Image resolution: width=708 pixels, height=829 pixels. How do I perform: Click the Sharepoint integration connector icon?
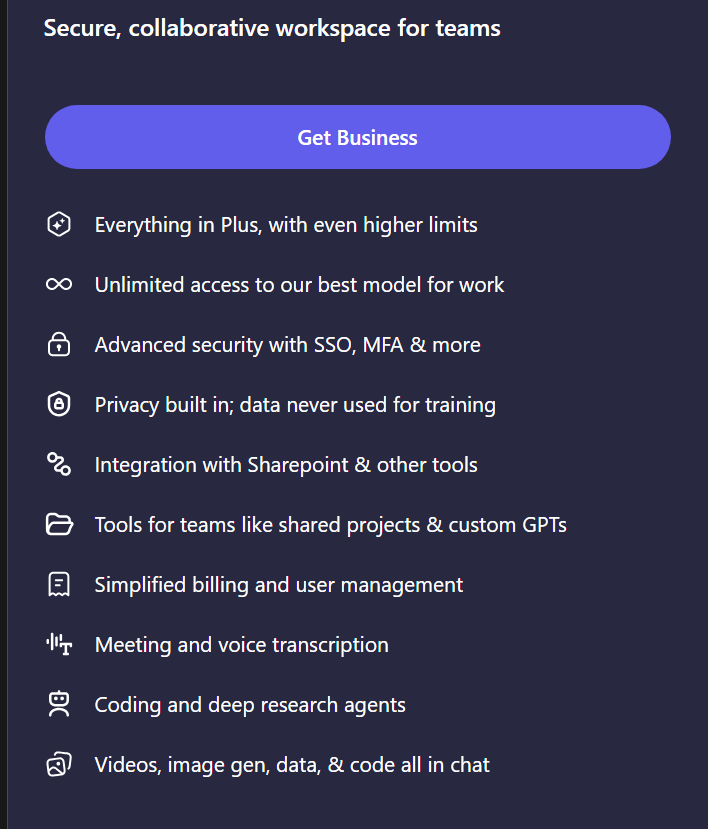point(59,465)
